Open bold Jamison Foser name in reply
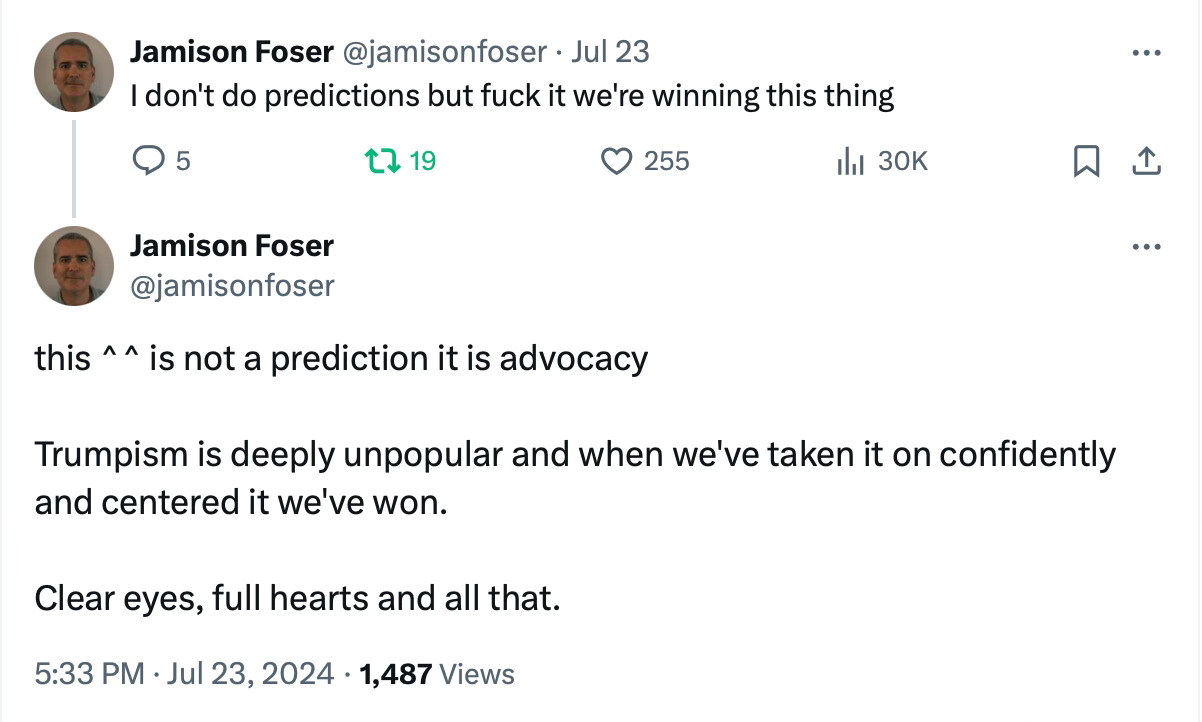 pos(232,245)
